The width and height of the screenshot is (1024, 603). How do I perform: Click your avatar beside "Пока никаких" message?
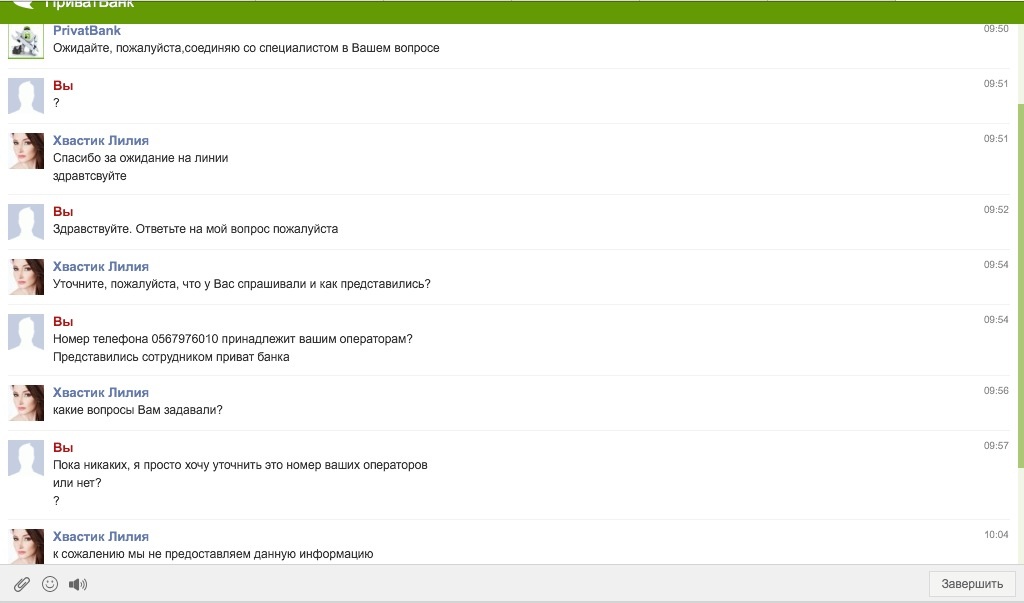[26, 458]
